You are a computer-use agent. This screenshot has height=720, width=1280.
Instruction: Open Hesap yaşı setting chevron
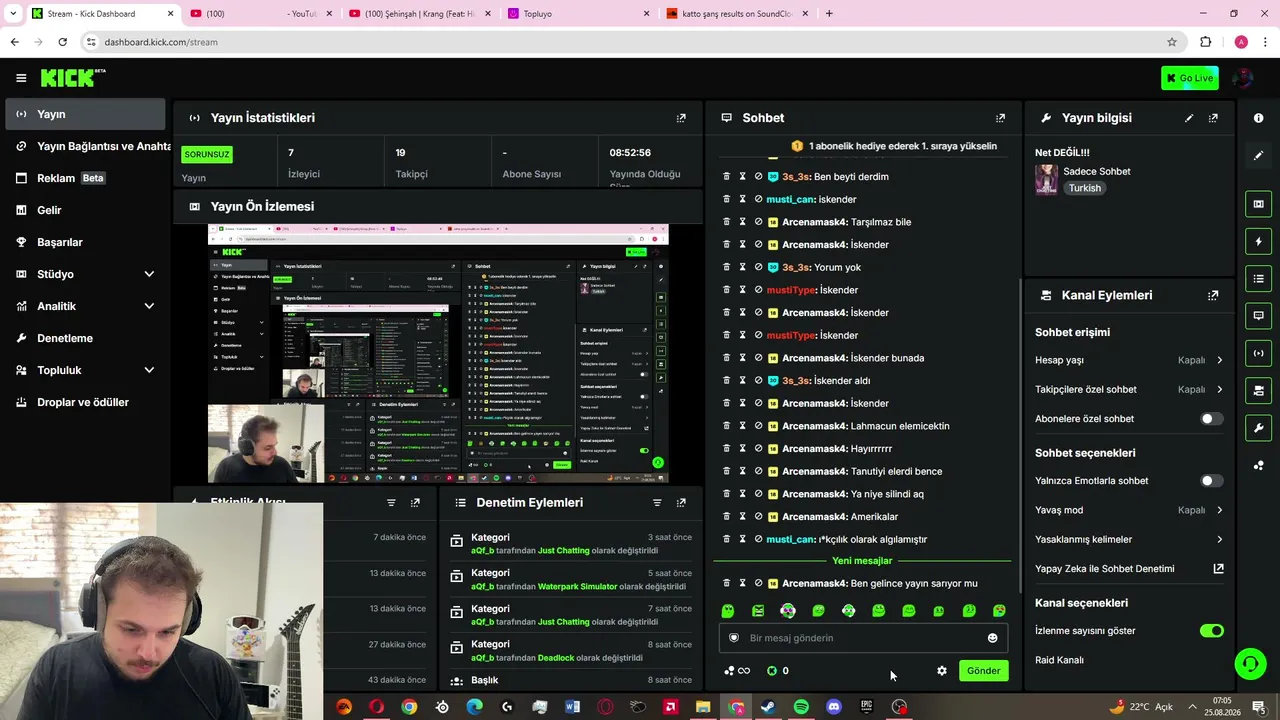[x=1219, y=360]
